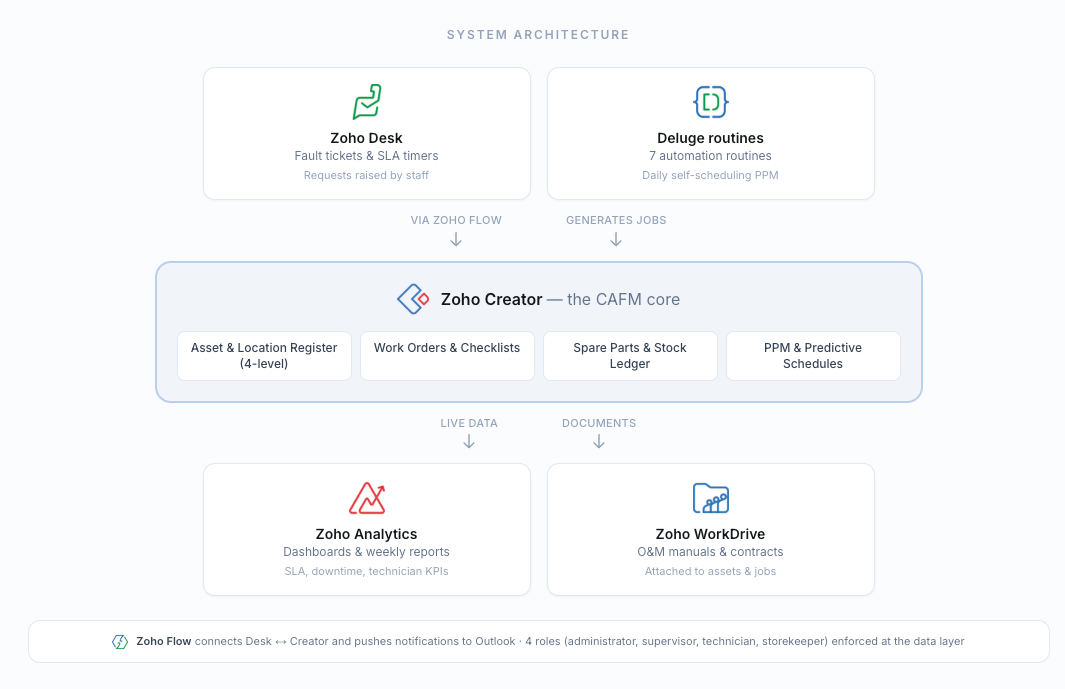Click 'Requests raised by staff' text
Image resolution: width=1065 pixels, height=689 pixels.
(366, 175)
